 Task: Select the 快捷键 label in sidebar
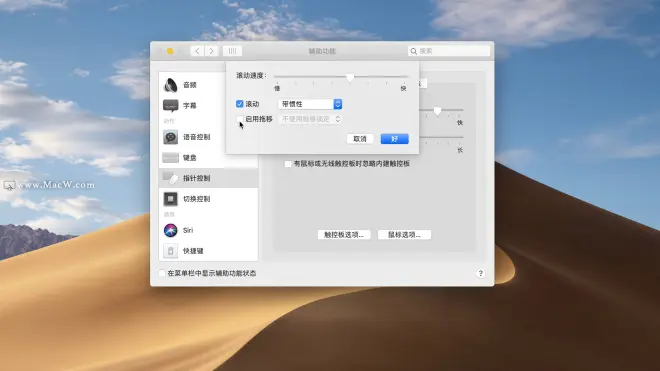click(193, 251)
